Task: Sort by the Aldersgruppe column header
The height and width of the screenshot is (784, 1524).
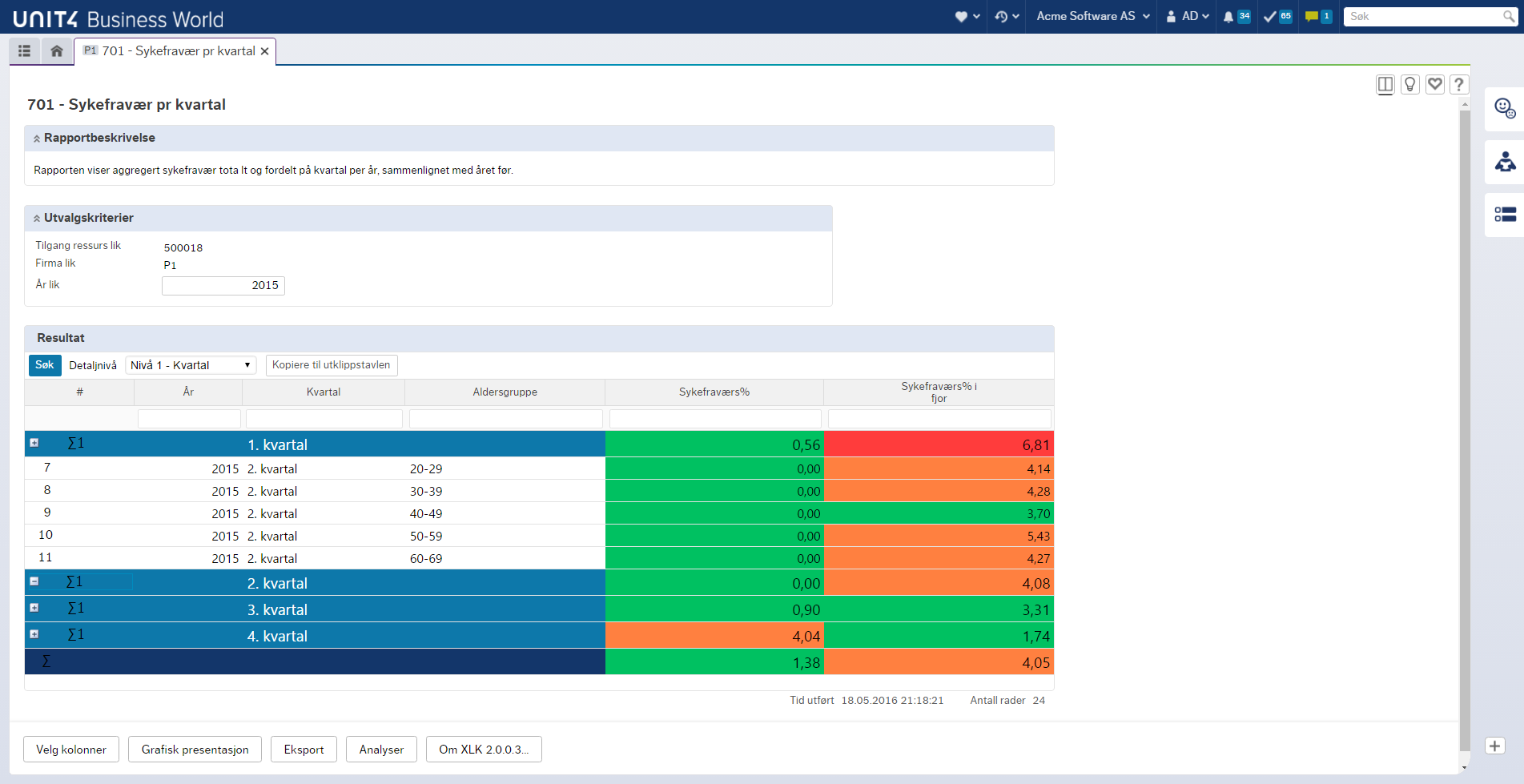Action: [505, 392]
